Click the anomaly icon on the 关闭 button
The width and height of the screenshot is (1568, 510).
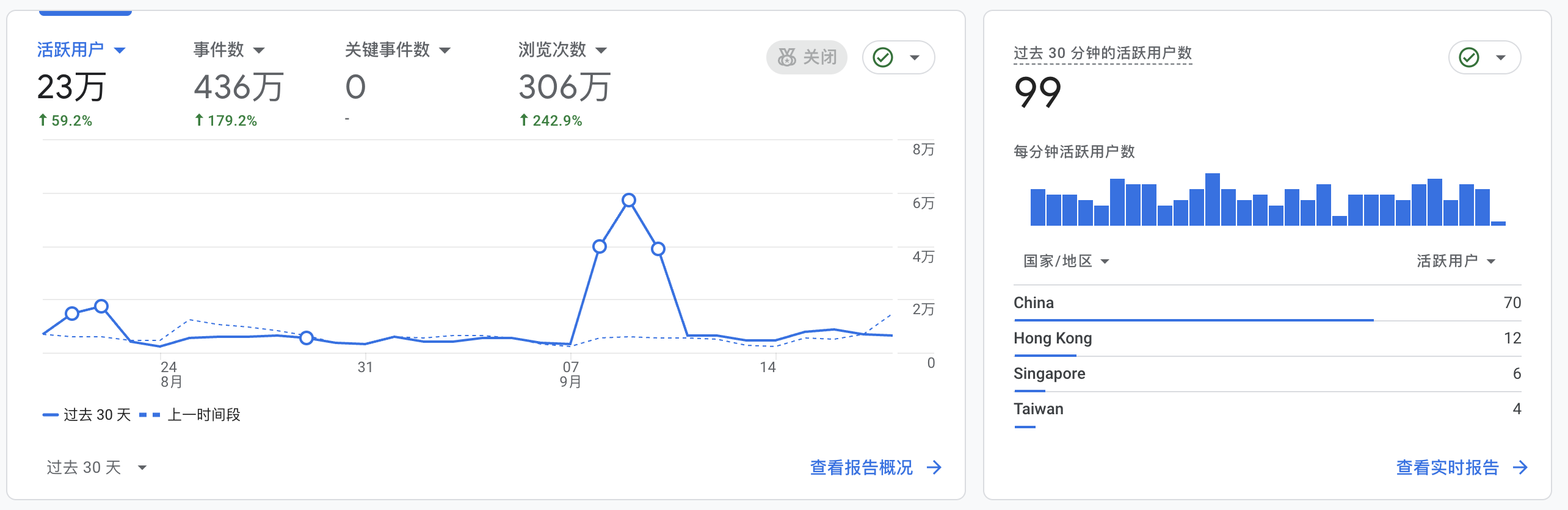[786, 57]
